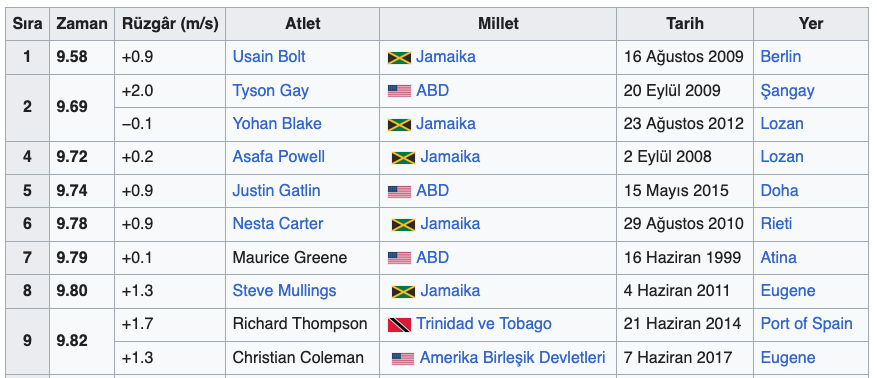The height and width of the screenshot is (378, 877).
Task: Open the Şangay location link
Action: point(788,91)
